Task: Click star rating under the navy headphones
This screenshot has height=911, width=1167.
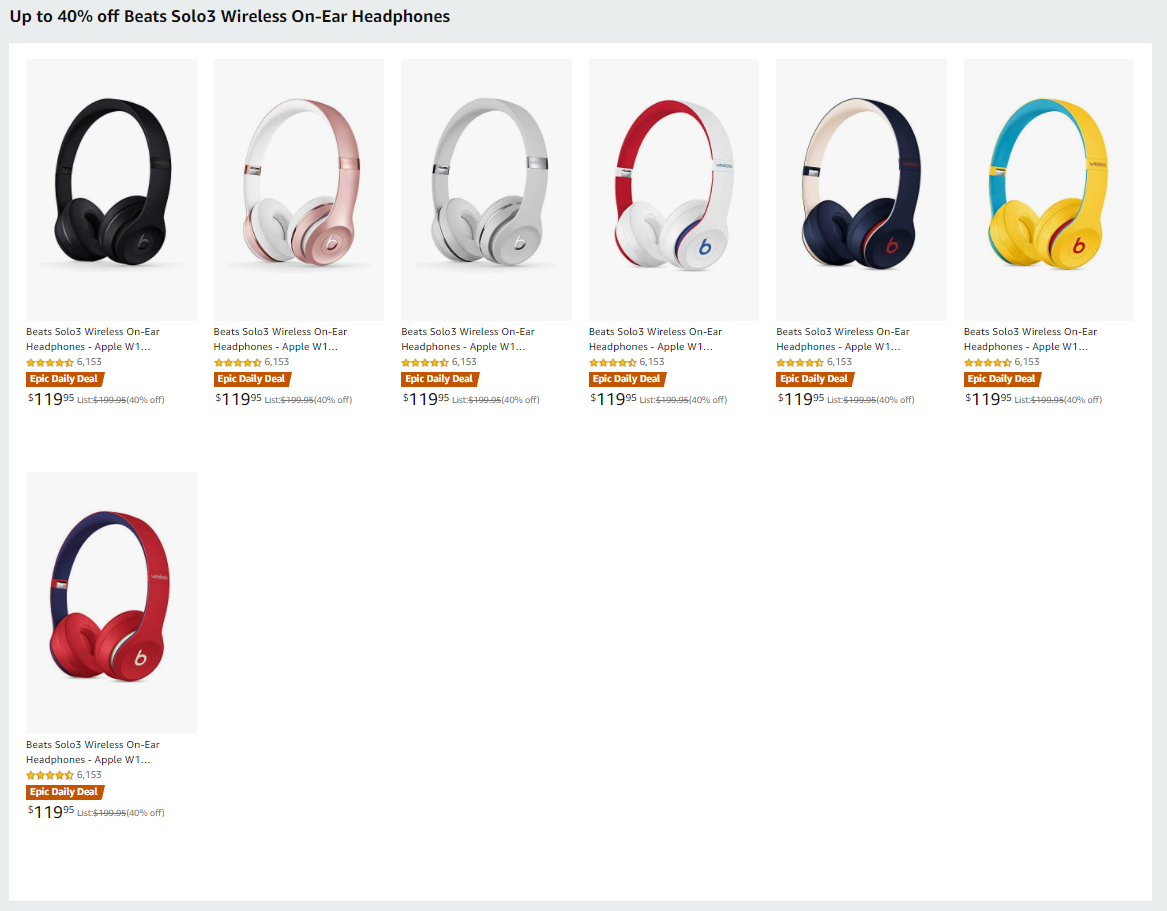Action: [800, 362]
